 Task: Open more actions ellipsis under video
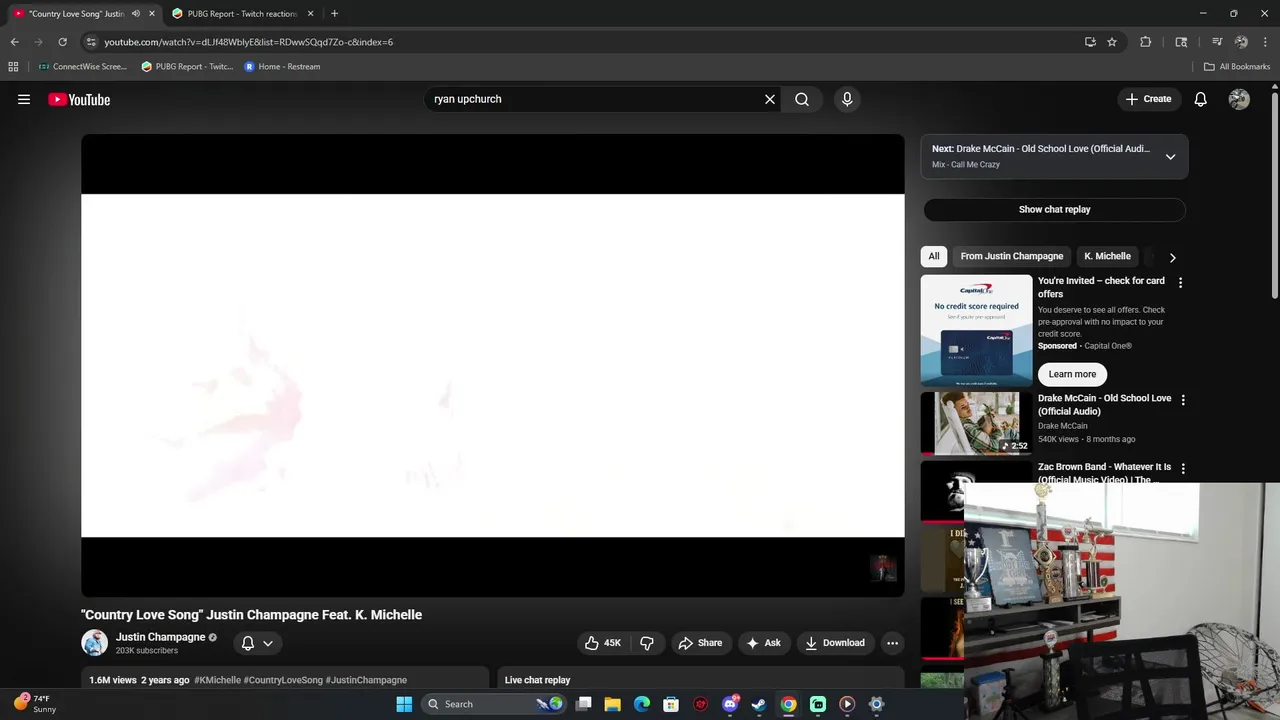(x=892, y=643)
